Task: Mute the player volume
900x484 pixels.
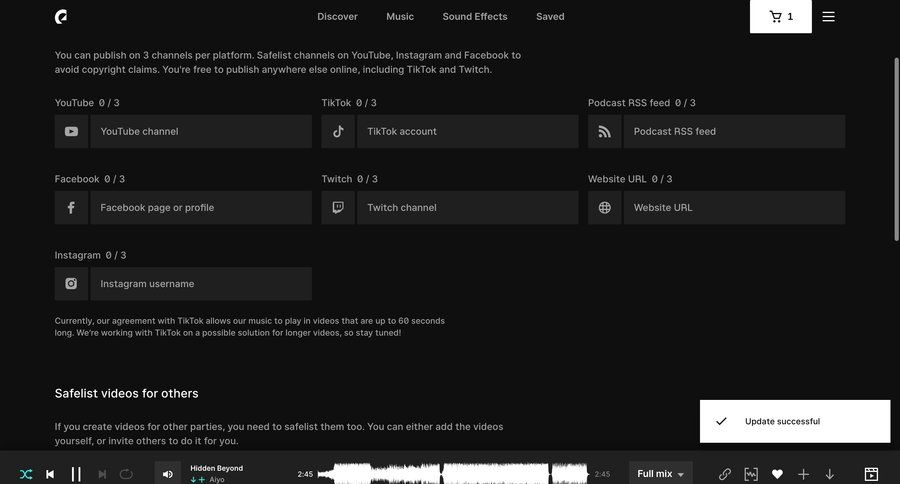Action: 168,474
